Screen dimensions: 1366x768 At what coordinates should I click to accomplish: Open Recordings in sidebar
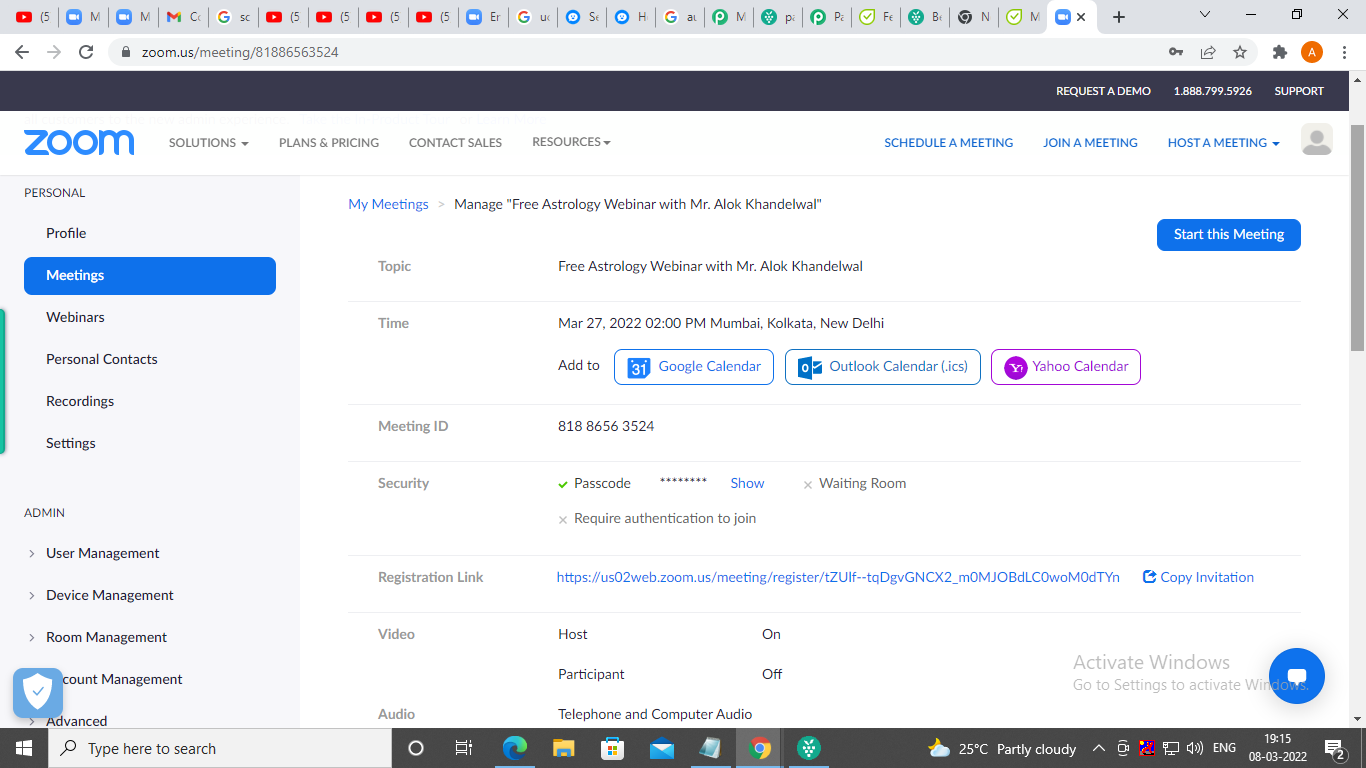(80, 401)
